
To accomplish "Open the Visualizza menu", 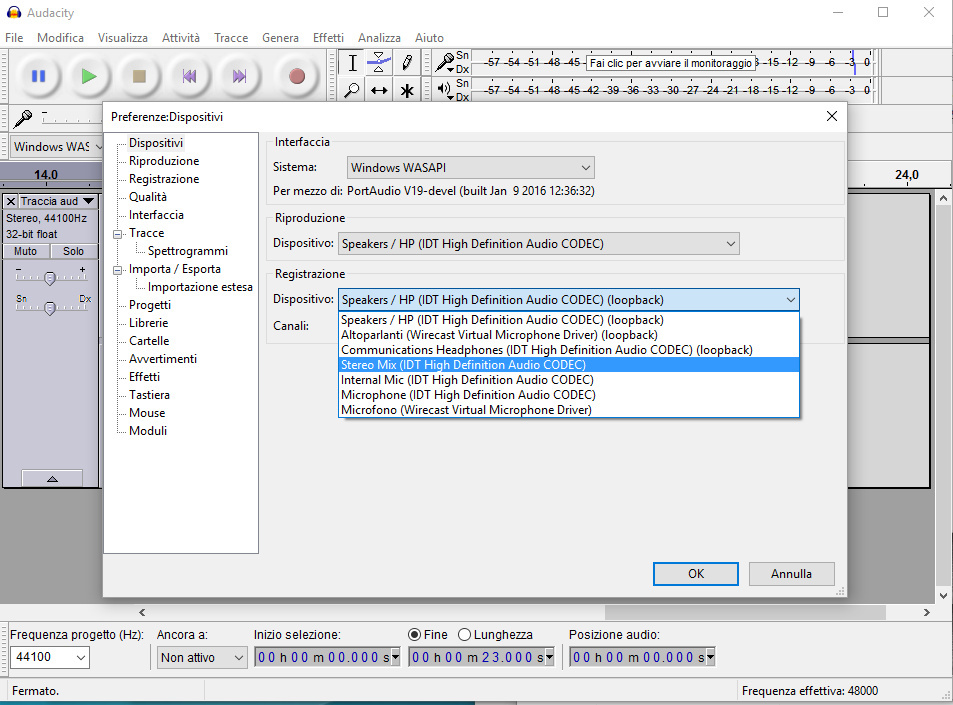I will click(x=123, y=38).
